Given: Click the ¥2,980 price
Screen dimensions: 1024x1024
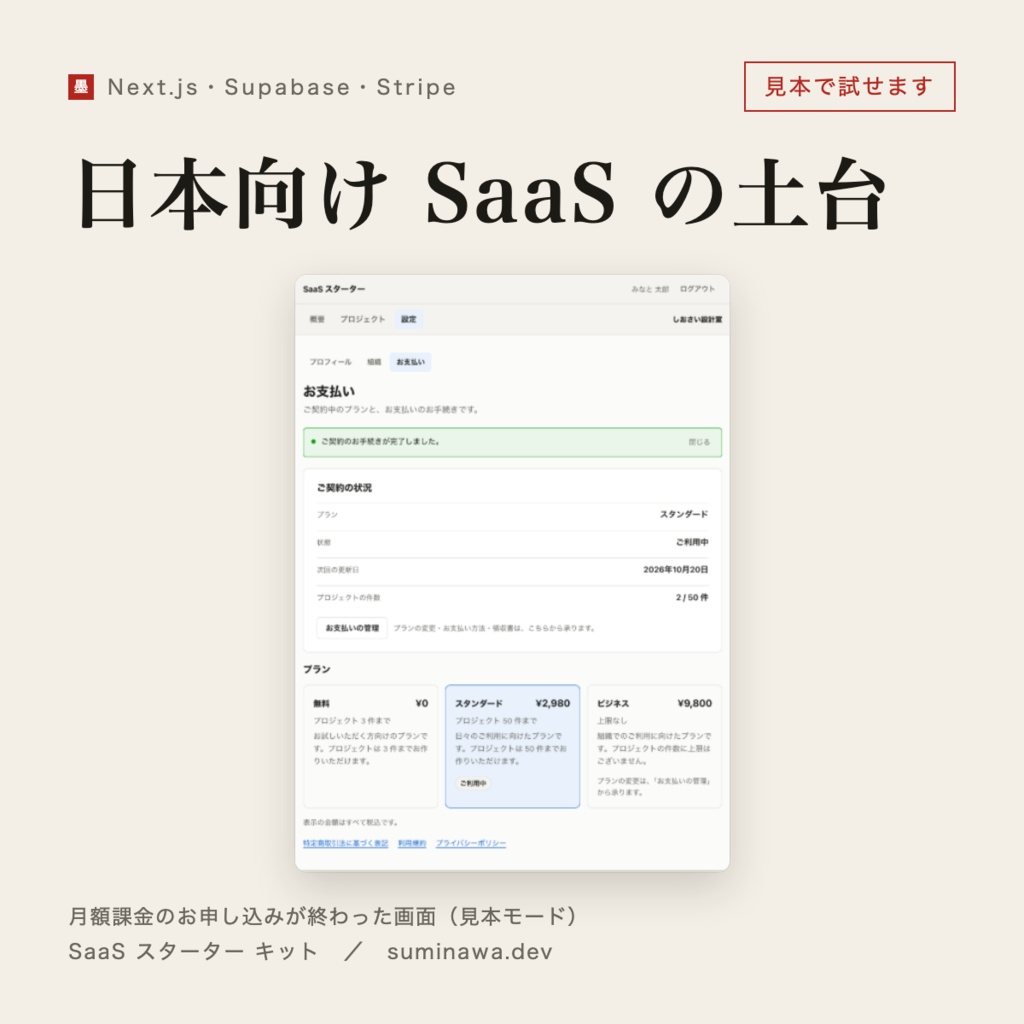Looking at the screenshot, I should [552, 703].
